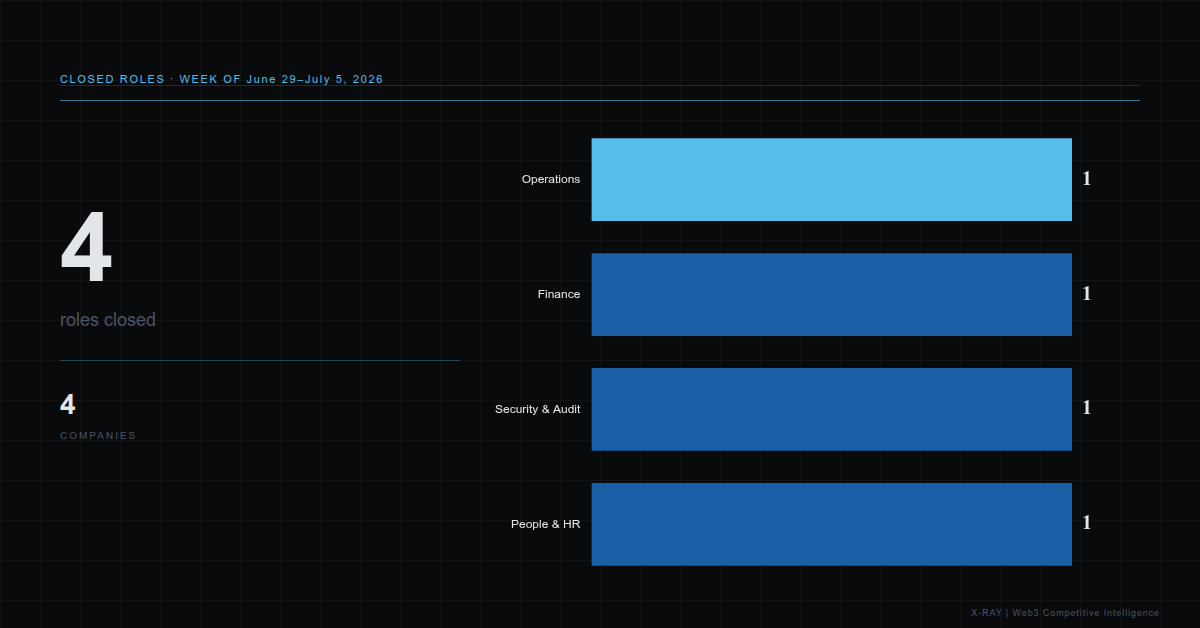
Task: Select the 'Finance' category label
Action: pos(559,294)
